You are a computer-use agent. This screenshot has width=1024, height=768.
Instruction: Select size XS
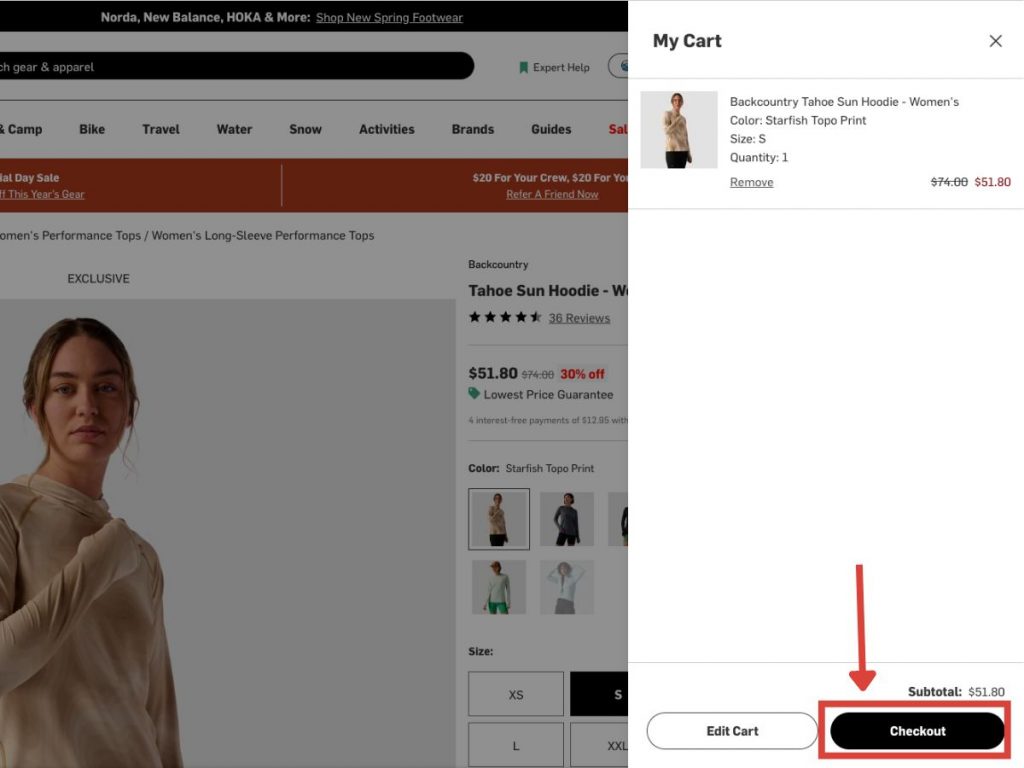point(516,694)
